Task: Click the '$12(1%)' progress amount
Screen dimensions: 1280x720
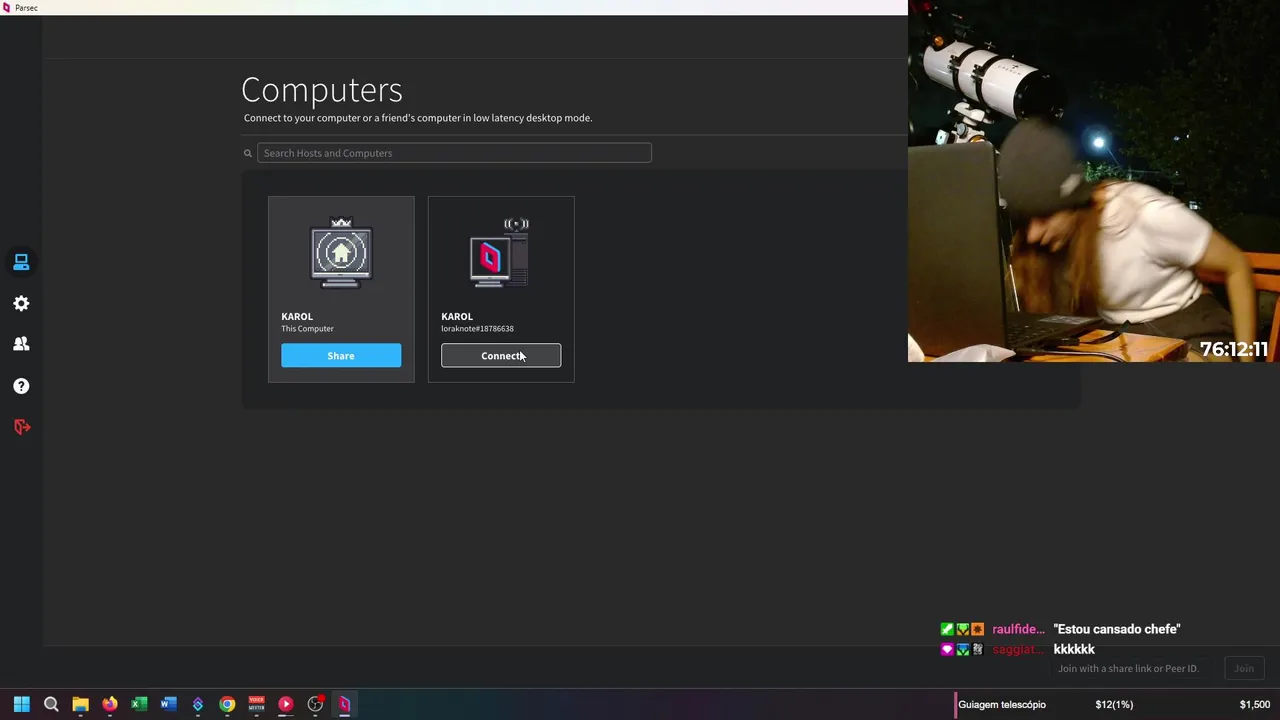Action: pos(1114,705)
